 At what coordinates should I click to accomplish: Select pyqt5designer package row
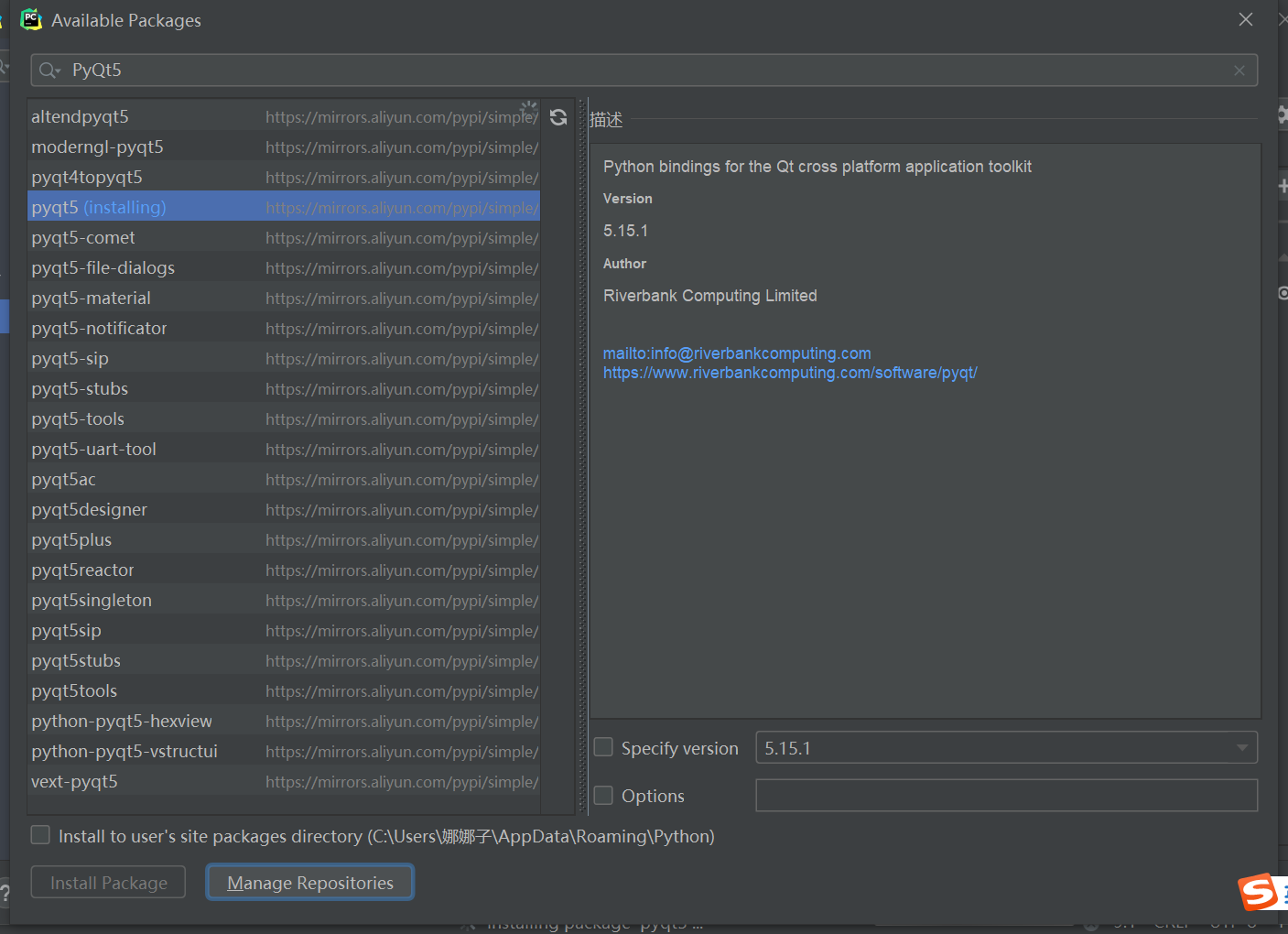pyautogui.click(x=284, y=509)
